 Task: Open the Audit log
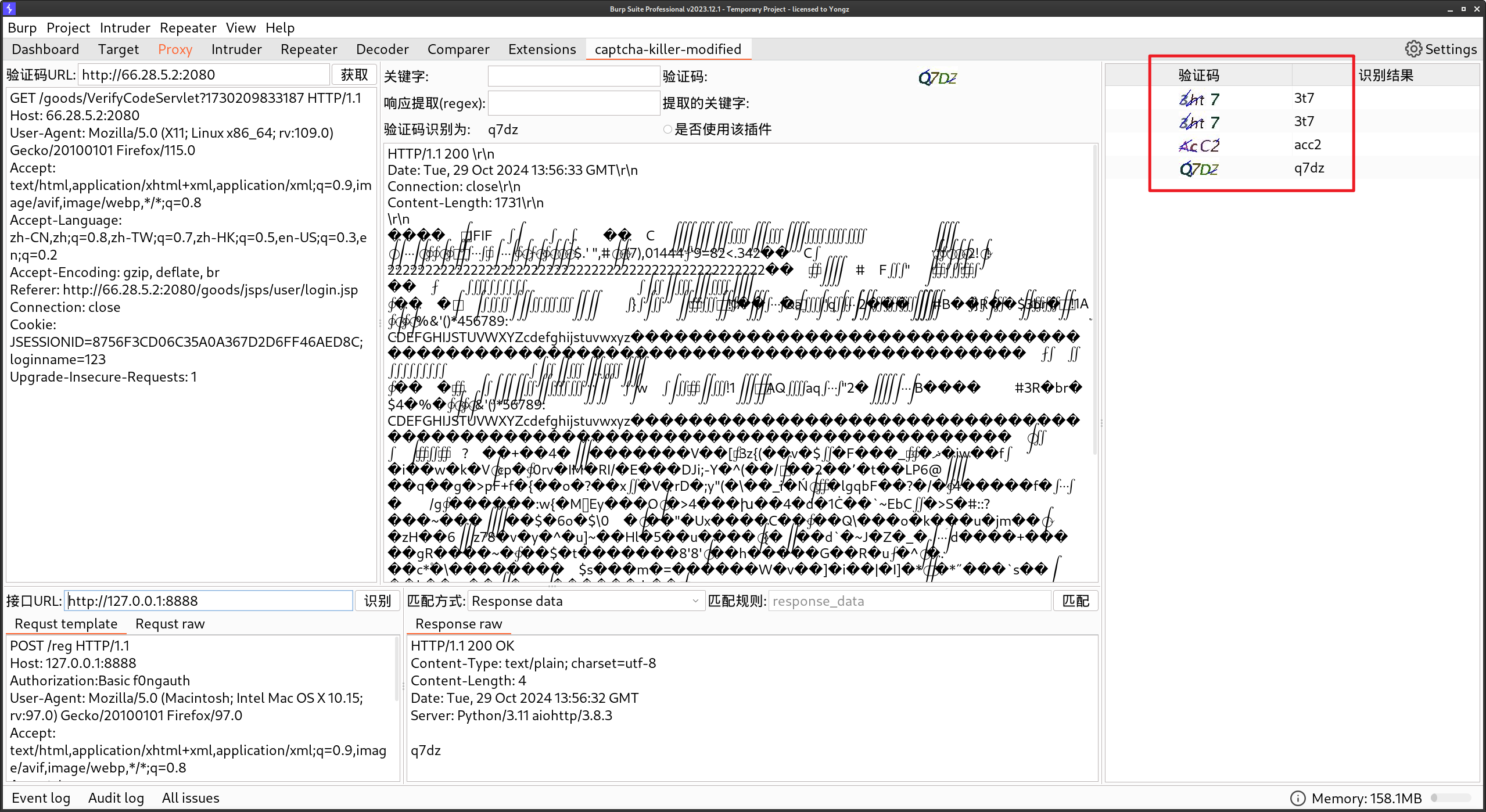116,798
